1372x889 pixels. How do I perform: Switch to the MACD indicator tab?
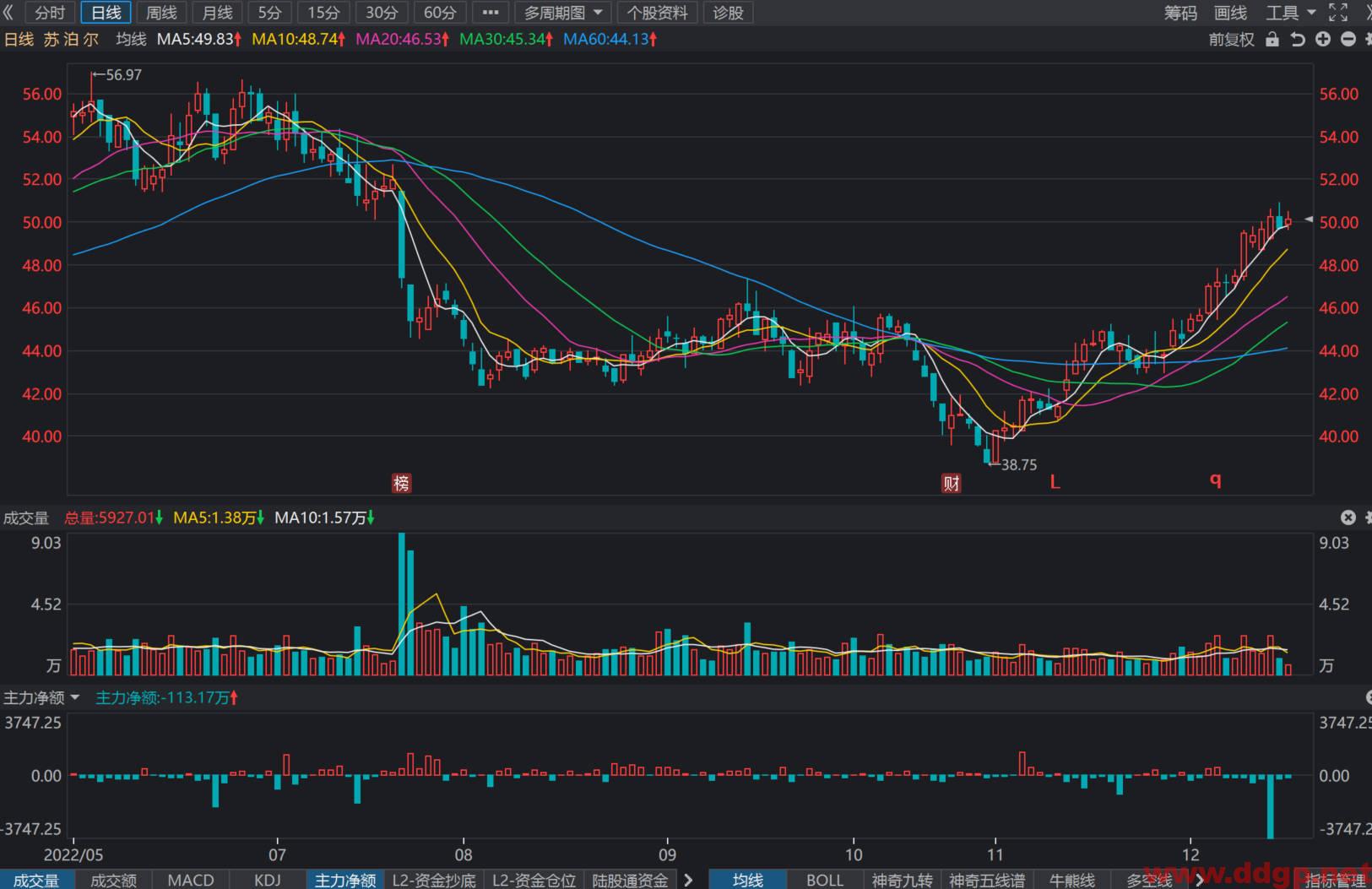(x=191, y=880)
